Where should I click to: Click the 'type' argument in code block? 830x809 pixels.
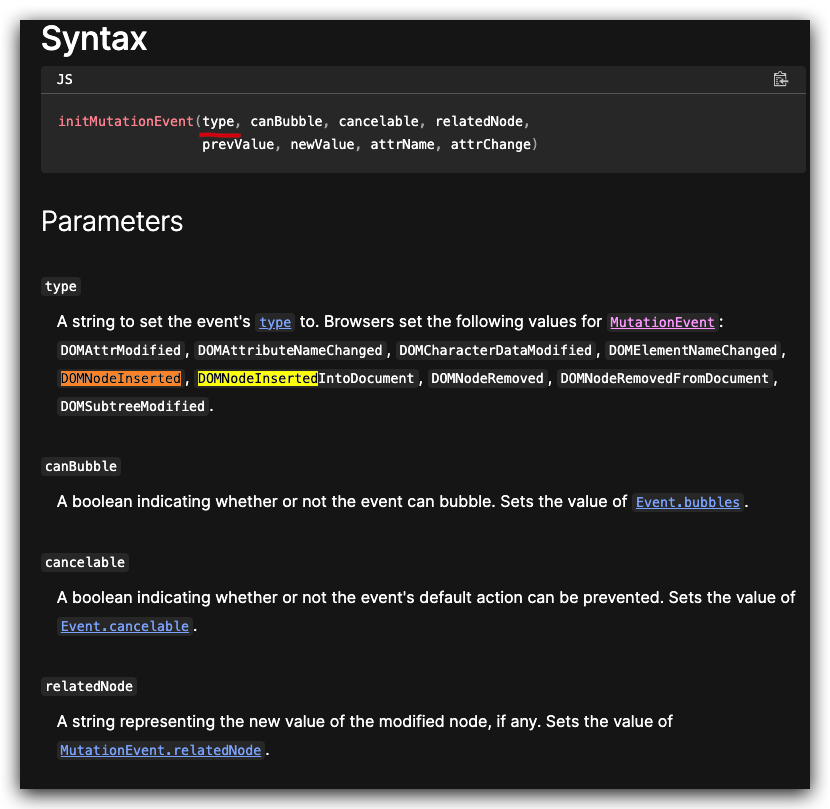click(x=218, y=121)
